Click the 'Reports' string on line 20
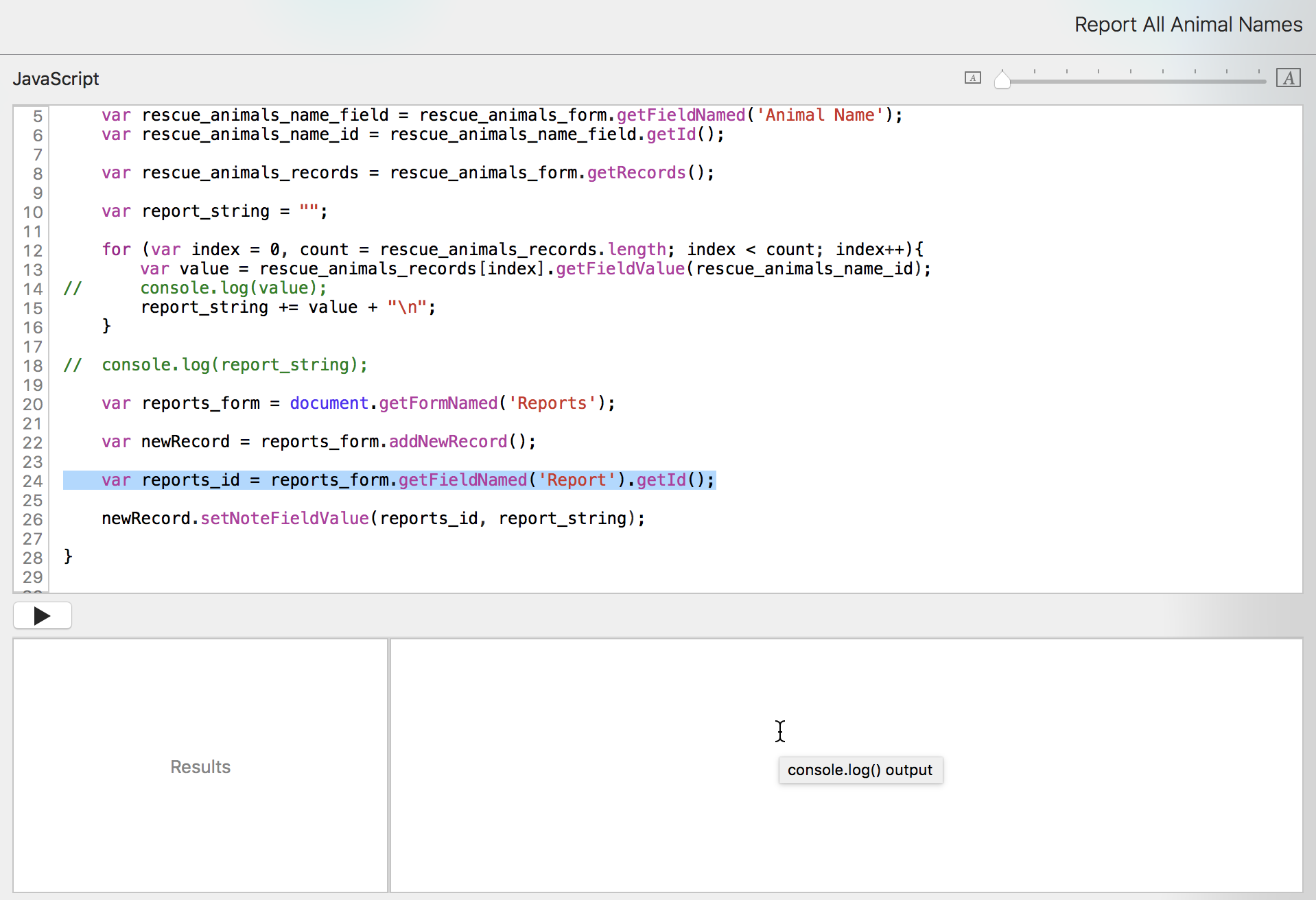This screenshot has height=900, width=1316. coord(552,403)
